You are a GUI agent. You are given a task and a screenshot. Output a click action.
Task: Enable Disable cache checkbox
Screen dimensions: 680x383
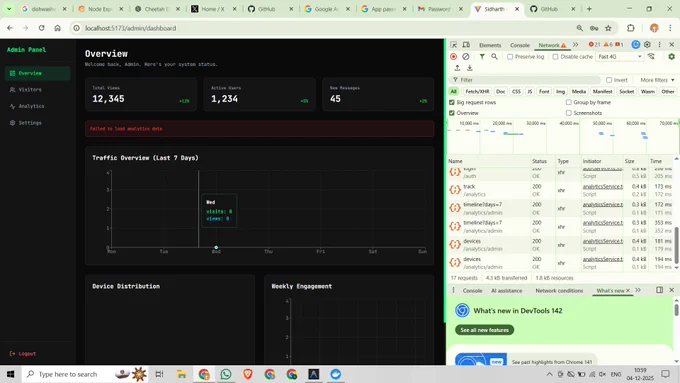click(x=556, y=57)
